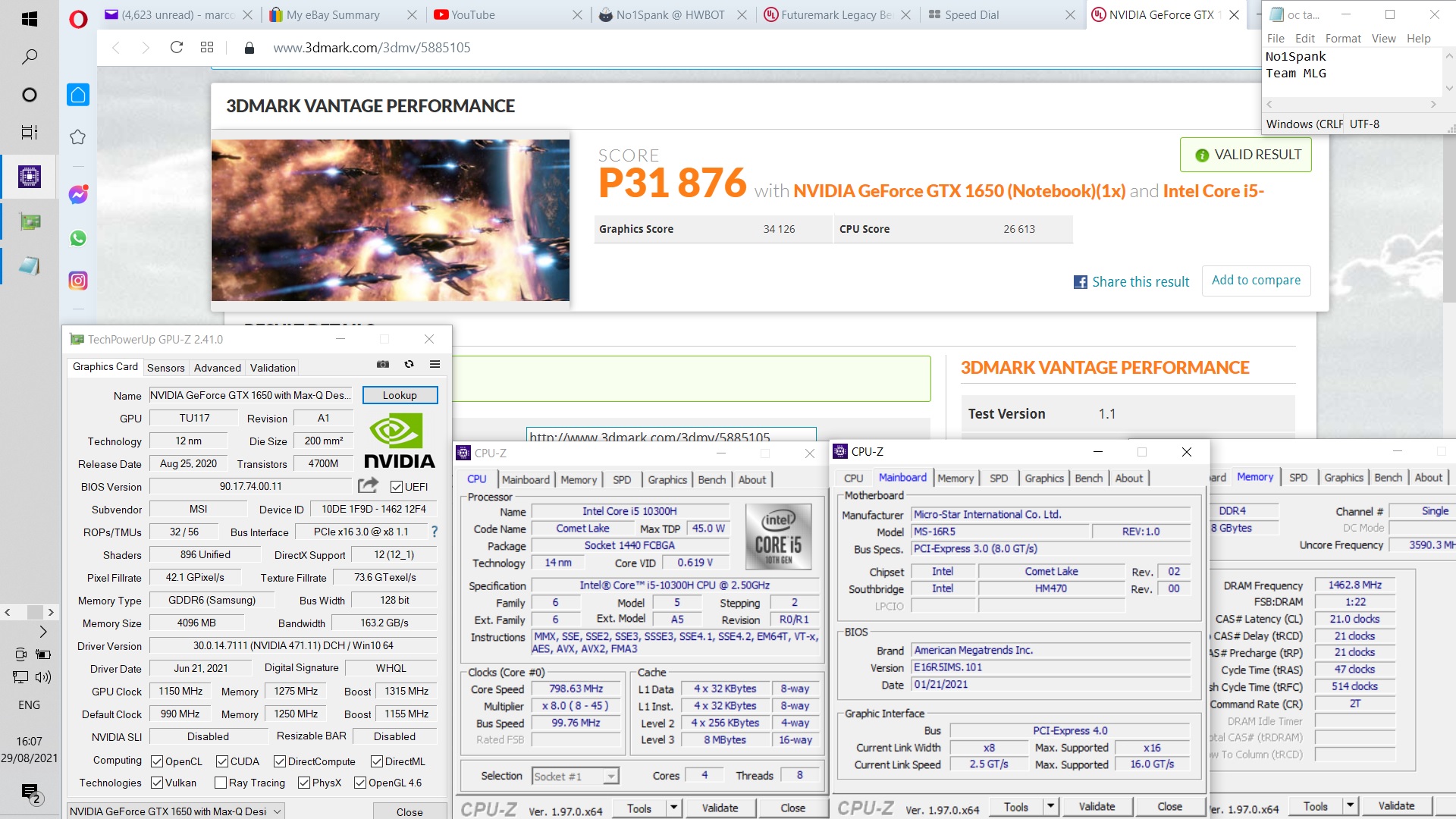Screen dimensions: 1456x819
Task: Click GPU-Z BIOS export share icon
Action: click(369, 485)
